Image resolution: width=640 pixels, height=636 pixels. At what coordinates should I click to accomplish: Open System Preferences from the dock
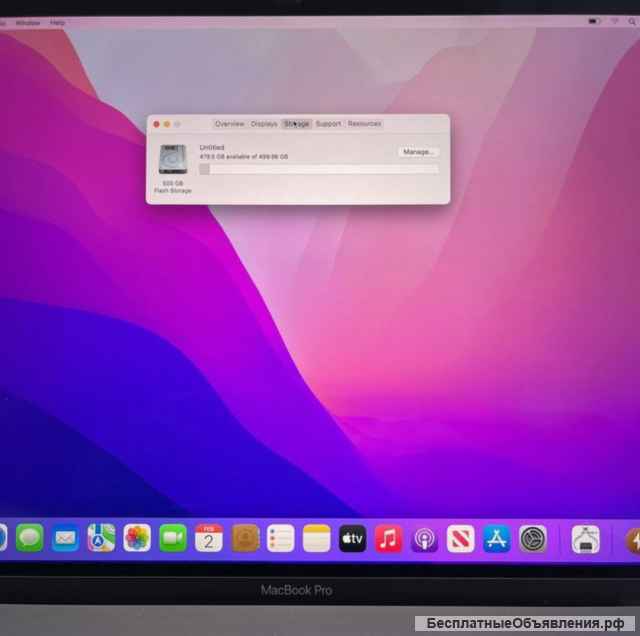point(533,539)
